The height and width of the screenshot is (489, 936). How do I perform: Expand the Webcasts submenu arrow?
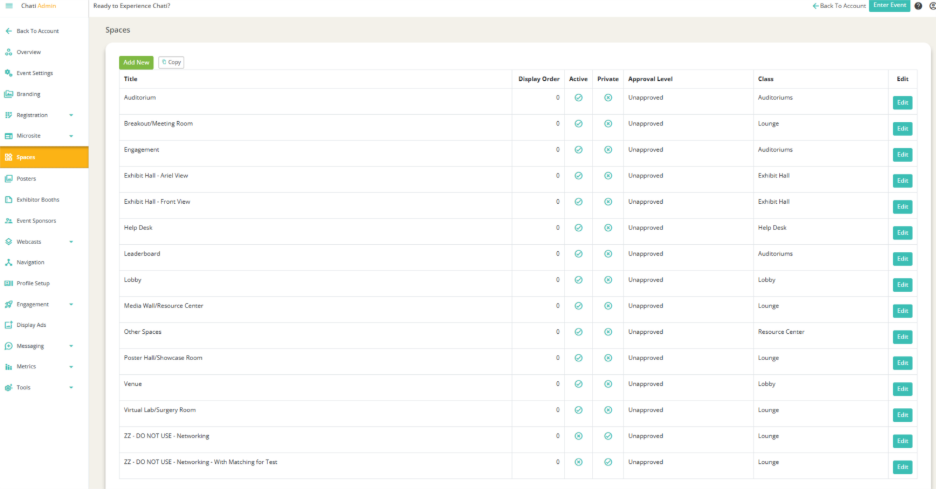coord(71,241)
